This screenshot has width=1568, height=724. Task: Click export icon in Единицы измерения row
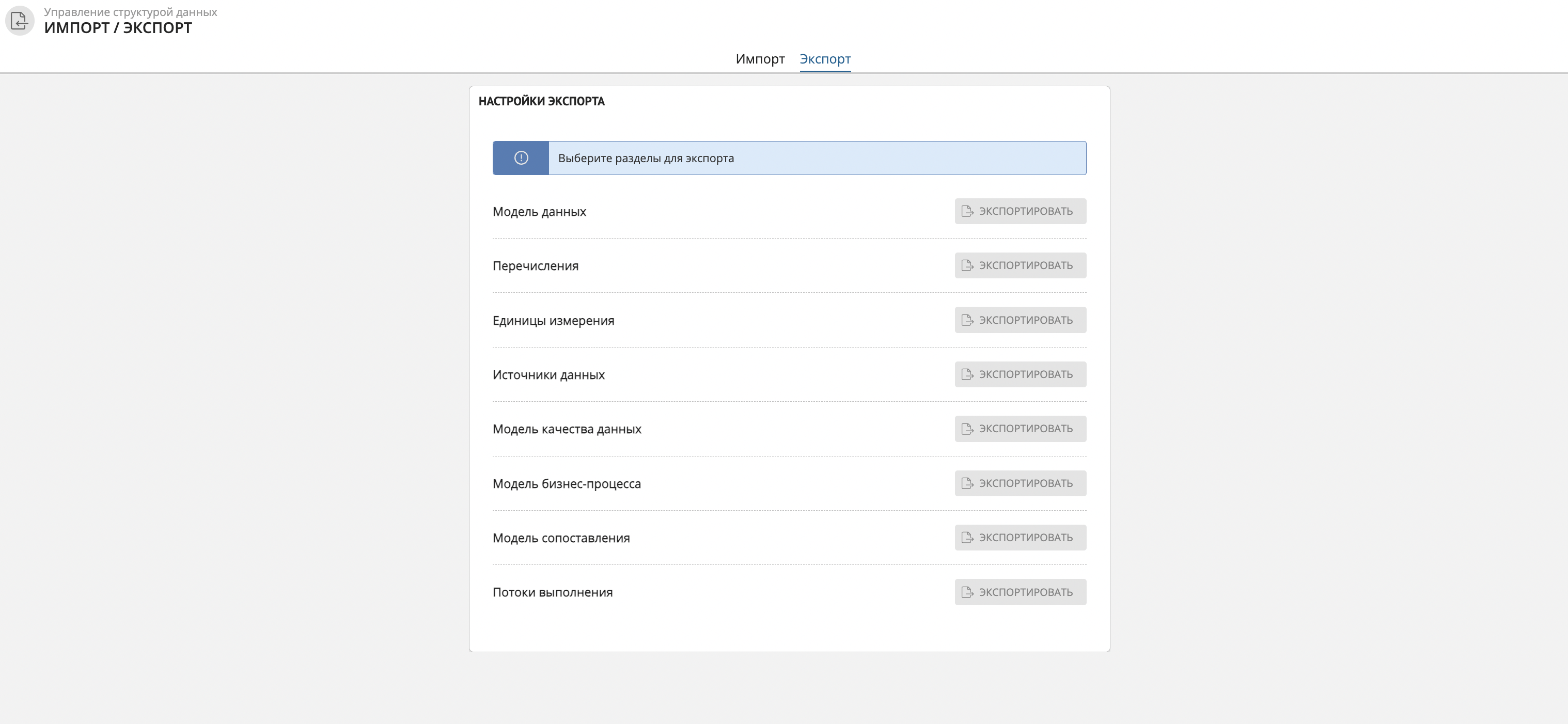pos(967,320)
